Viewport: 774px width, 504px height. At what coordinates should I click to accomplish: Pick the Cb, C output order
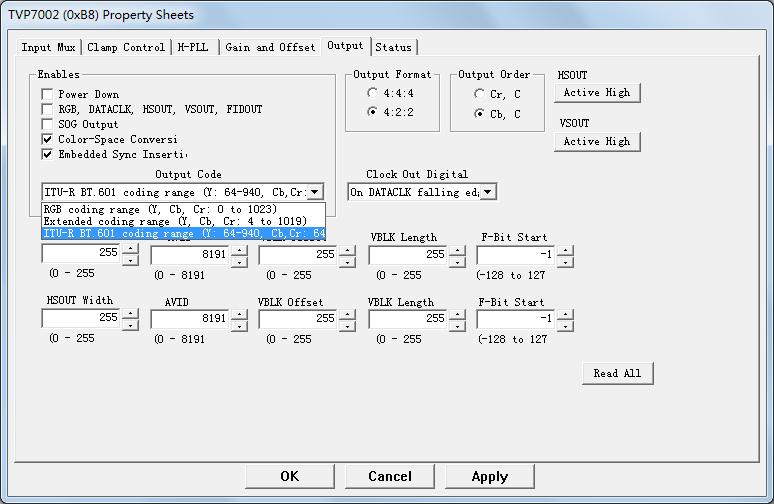[479, 114]
